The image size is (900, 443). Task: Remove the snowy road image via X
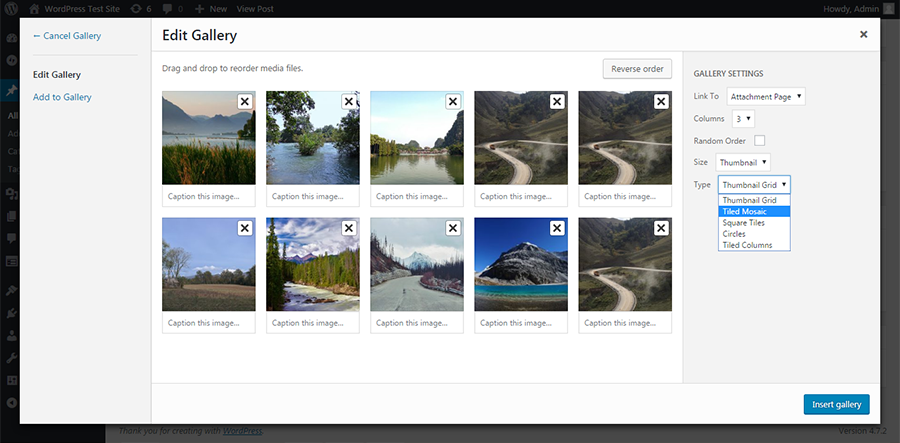click(x=452, y=229)
